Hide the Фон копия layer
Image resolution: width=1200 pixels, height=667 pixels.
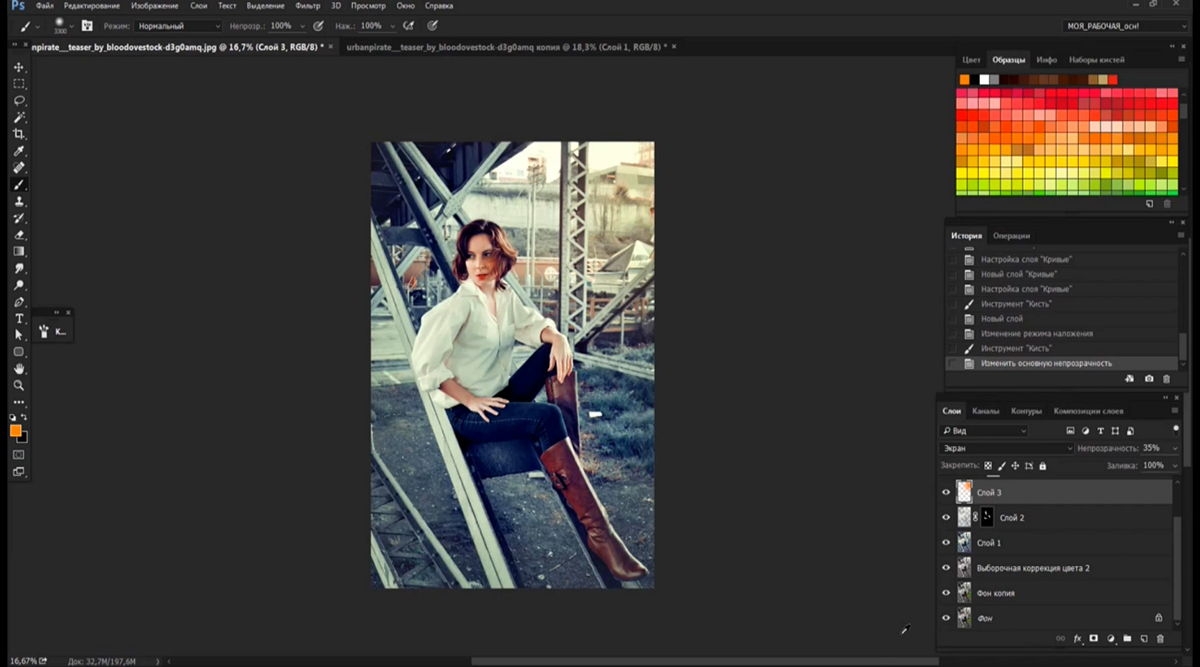946,593
